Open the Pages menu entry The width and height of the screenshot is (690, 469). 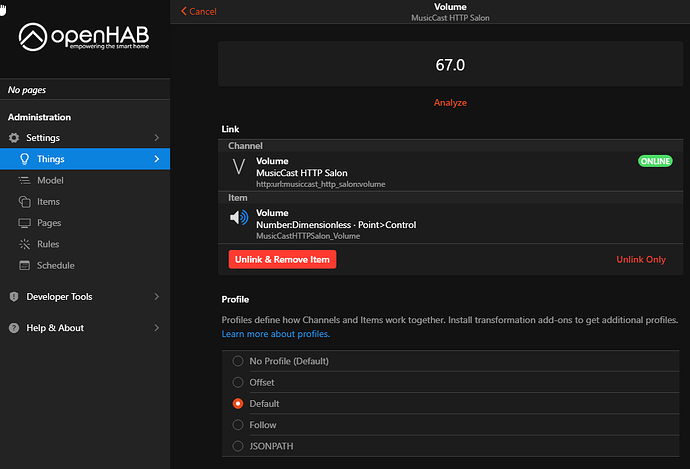tap(85, 223)
